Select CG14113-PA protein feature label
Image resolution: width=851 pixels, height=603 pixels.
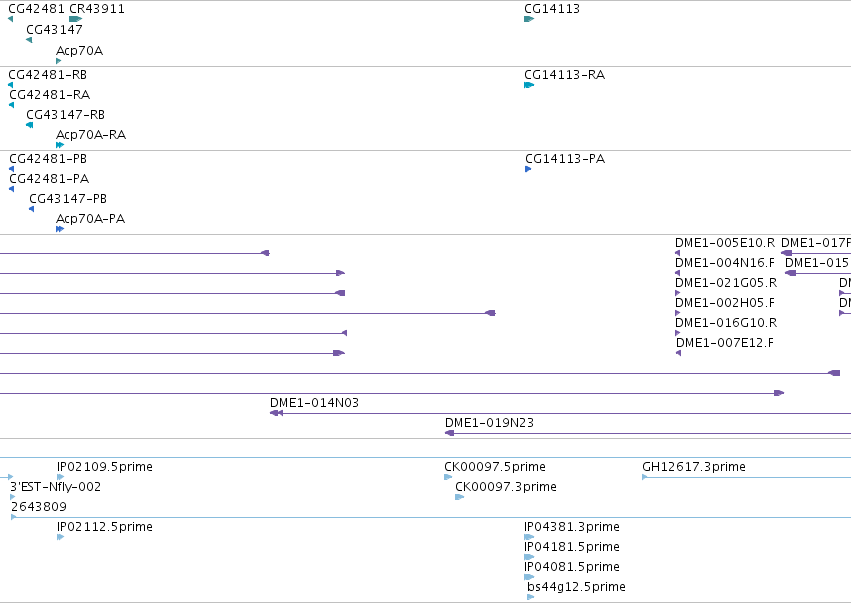[x=565, y=158]
